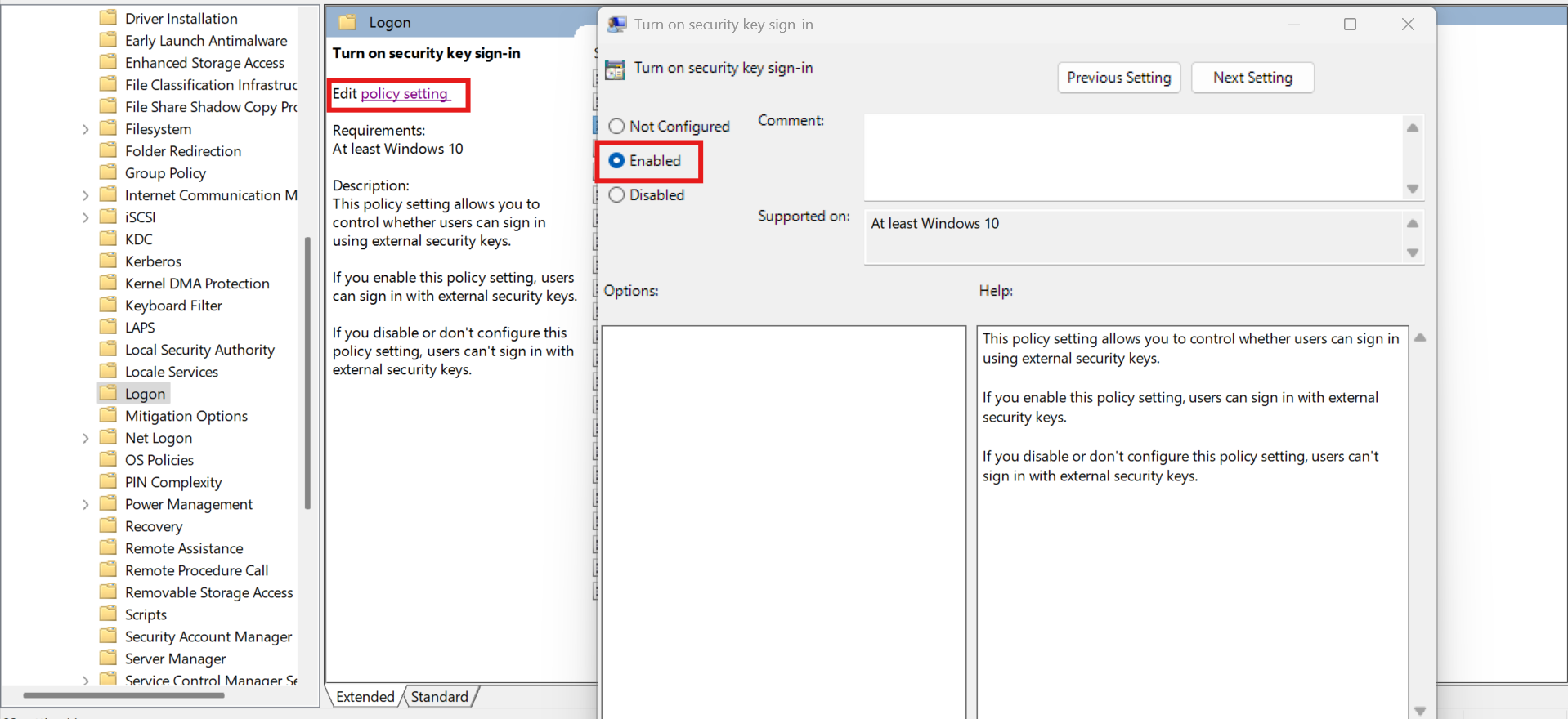Click the Group Policy folder icon

tap(108, 172)
